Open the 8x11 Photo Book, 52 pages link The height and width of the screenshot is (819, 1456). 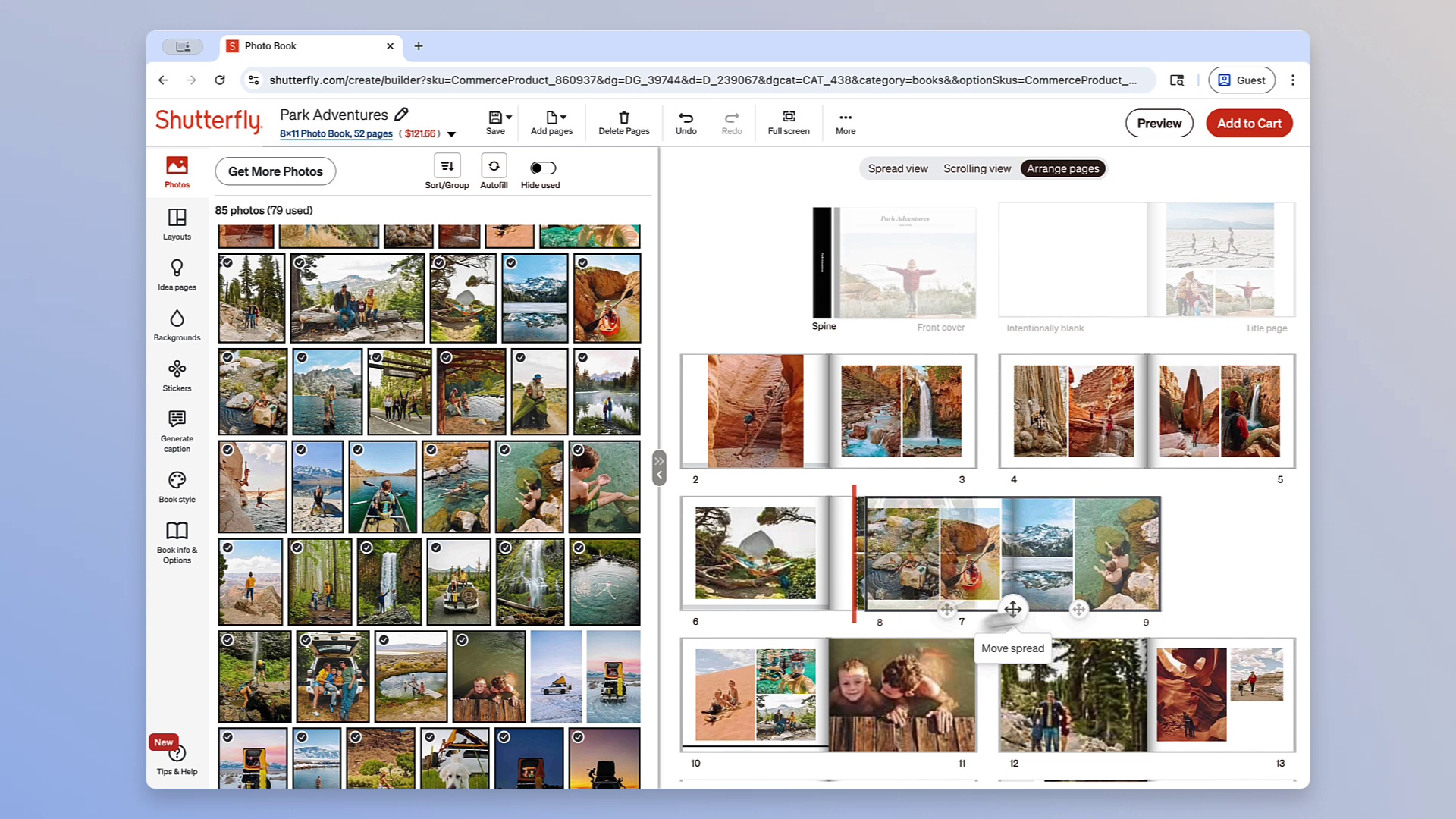pyautogui.click(x=336, y=133)
